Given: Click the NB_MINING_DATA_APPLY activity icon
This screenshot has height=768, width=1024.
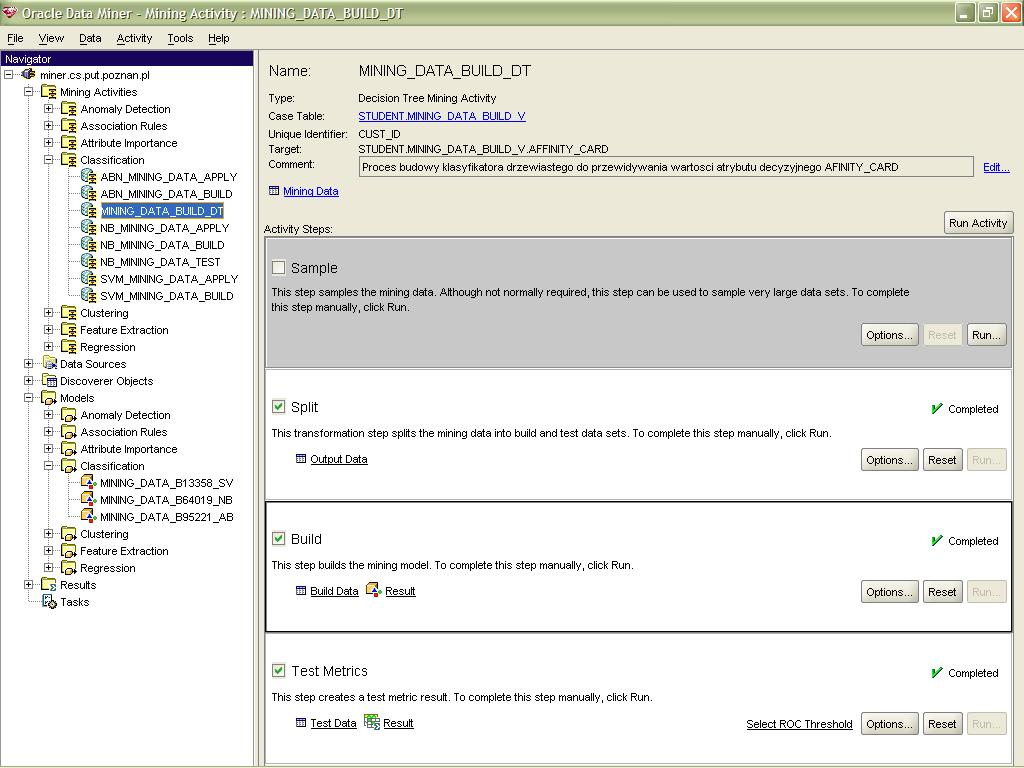Looking at the screenshot, I should pos(89,227).
